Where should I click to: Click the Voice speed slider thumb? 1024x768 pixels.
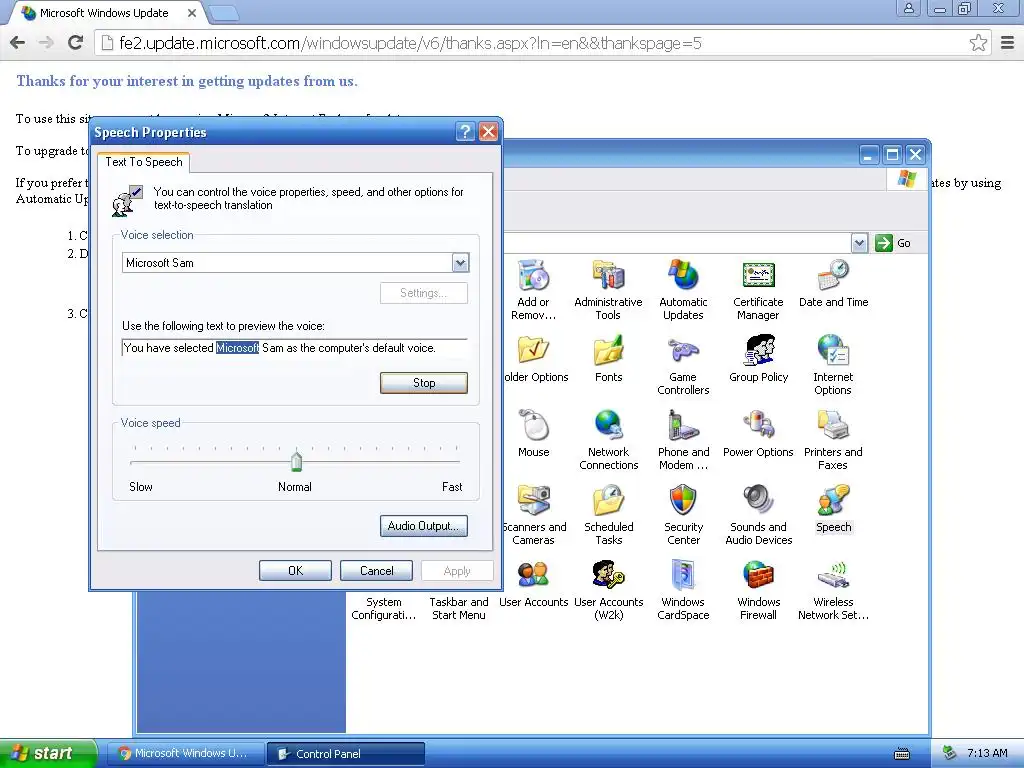(x=296, y=462)
